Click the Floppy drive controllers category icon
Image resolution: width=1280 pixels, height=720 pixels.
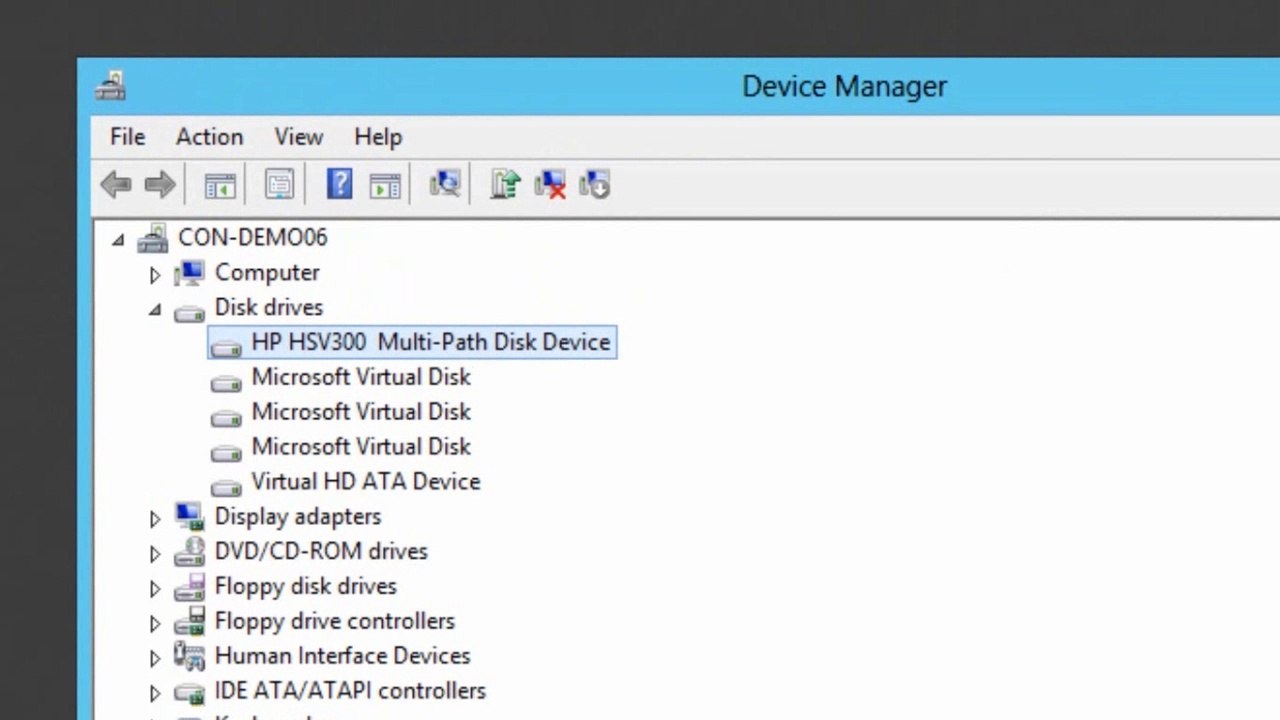click(x=189, y=621)
